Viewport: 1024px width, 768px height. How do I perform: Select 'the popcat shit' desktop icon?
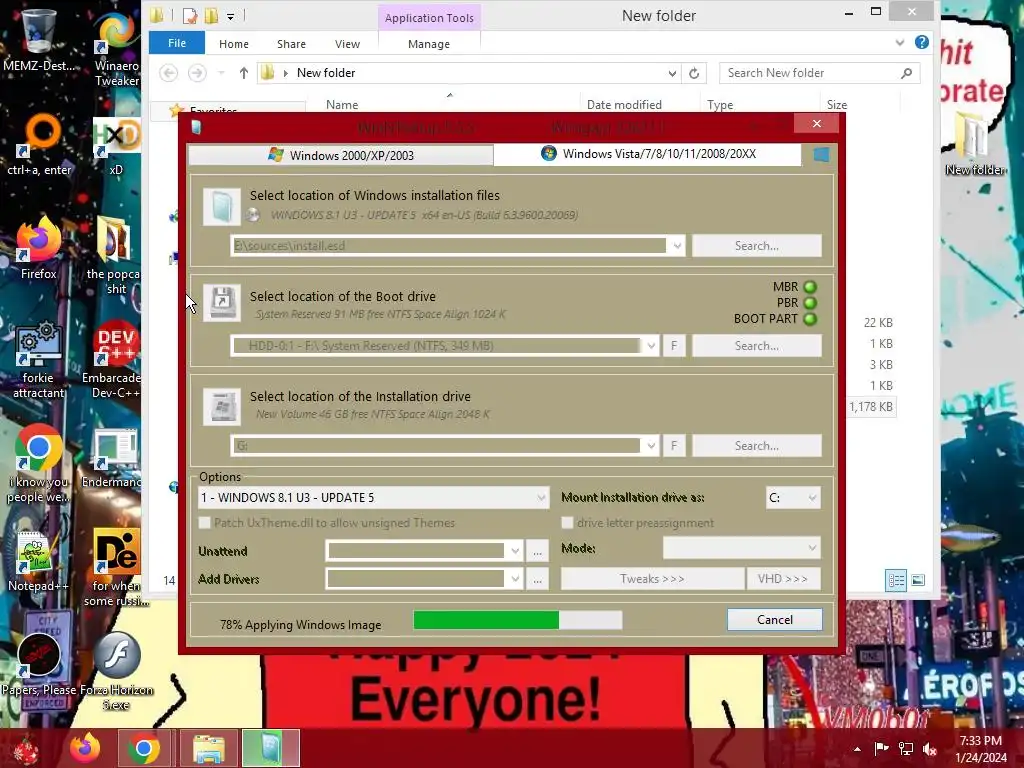pos(115,255)
